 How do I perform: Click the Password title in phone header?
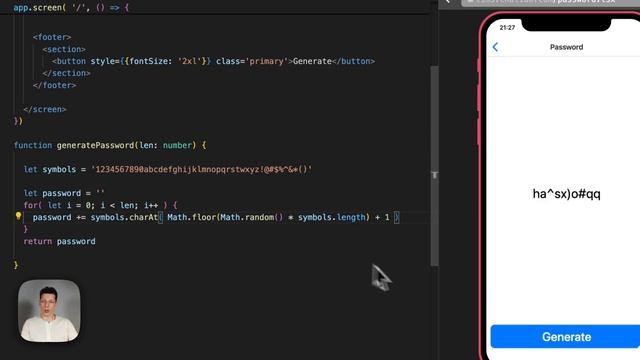(566, 47)
